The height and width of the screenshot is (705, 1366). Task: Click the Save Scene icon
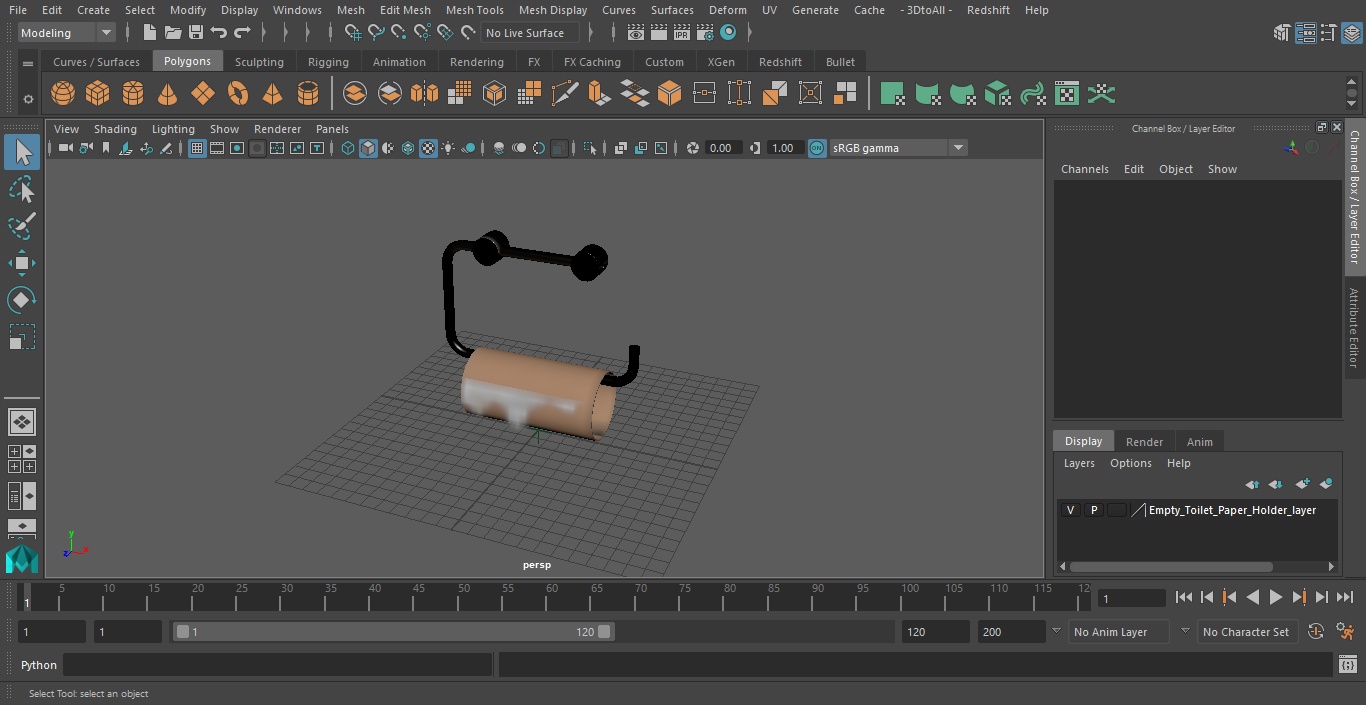pyautogui.click(x=196, y=33)
